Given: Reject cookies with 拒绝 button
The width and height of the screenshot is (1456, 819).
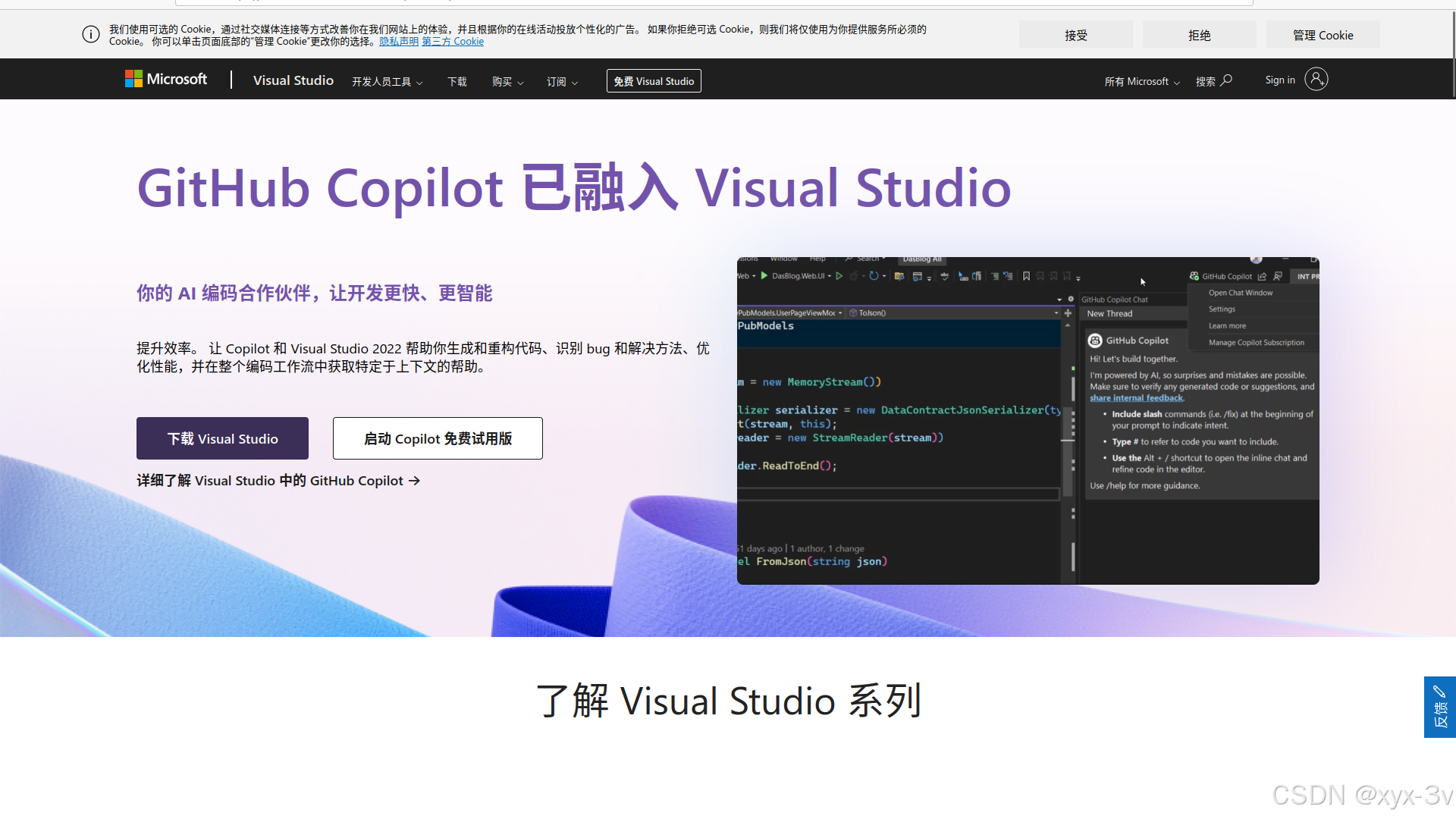Looking at the screenshot, I should 1200,35.
